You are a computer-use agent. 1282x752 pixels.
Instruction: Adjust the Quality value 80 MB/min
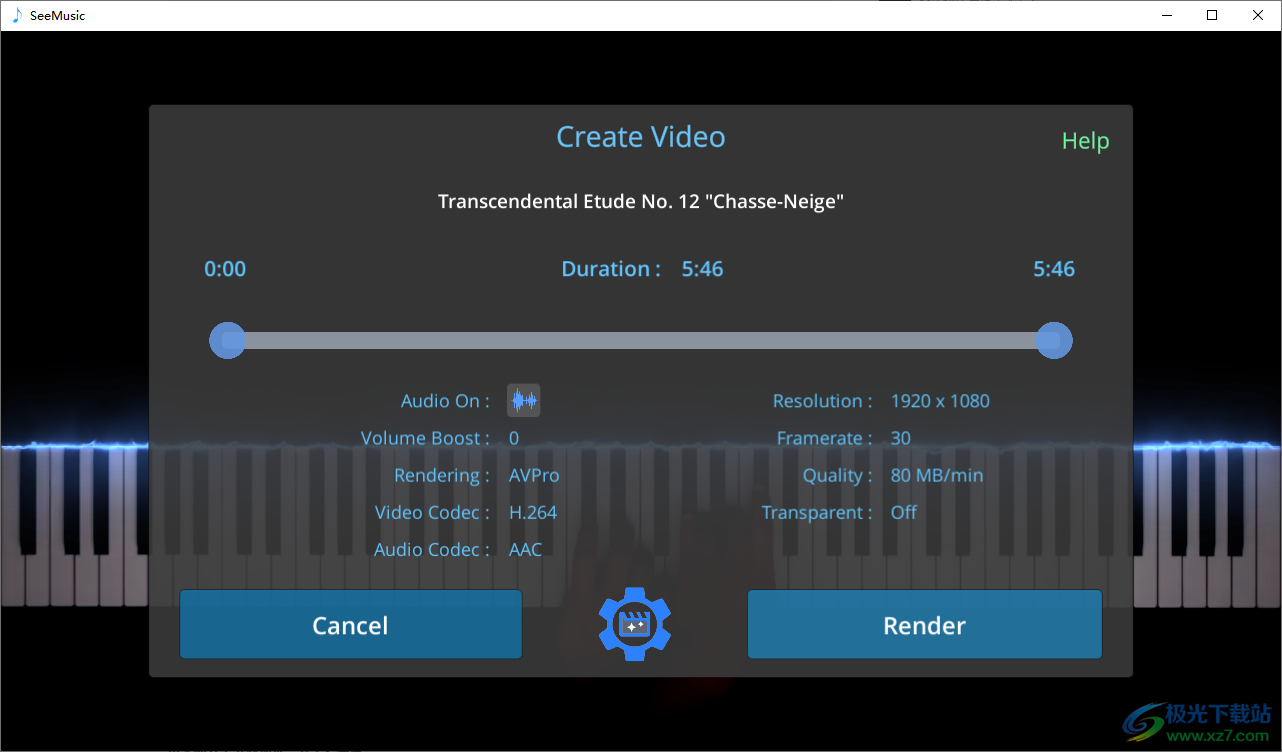click(x=936, y=475)
